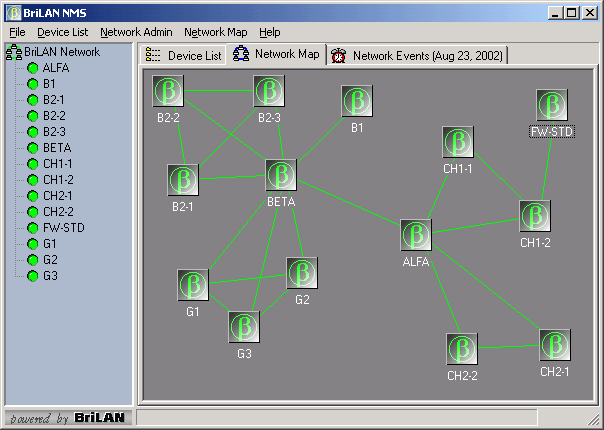Image resolution: width=604 pixels, height=430 pixels.
Task: Close the BriLAN NMS window
Action: click(590, 13)
